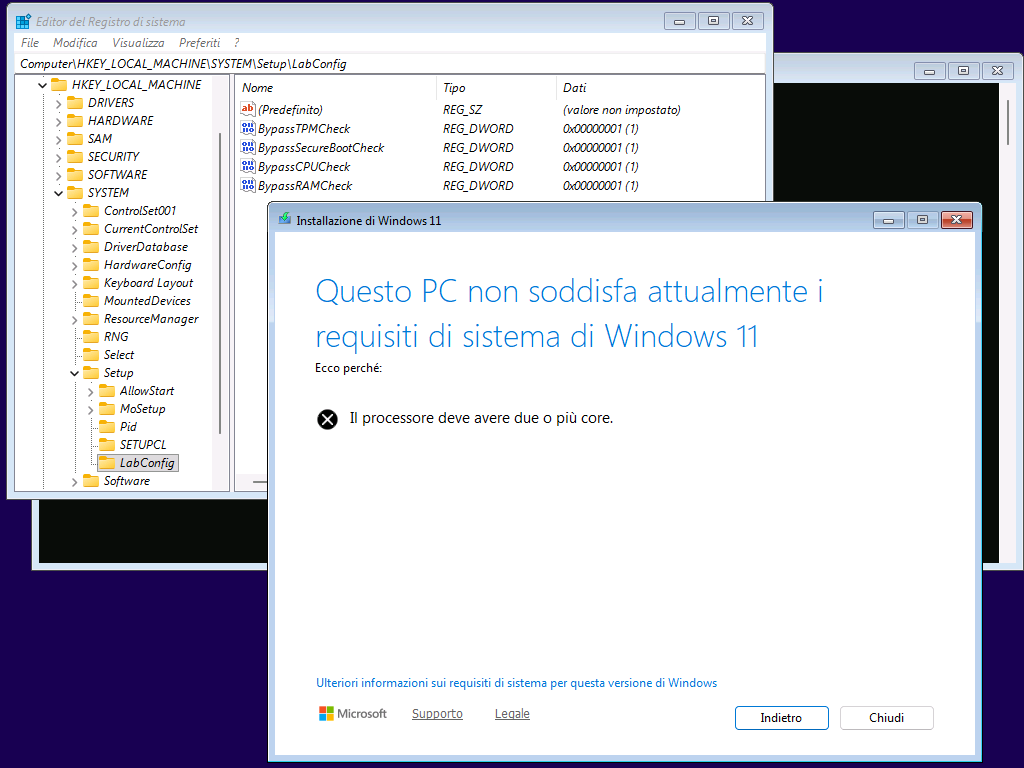The width and height of the screenshot is (1024, 768).
Task: Click the BypassTPMCheck DWORD value icon
Action: (x=248, y=129)
